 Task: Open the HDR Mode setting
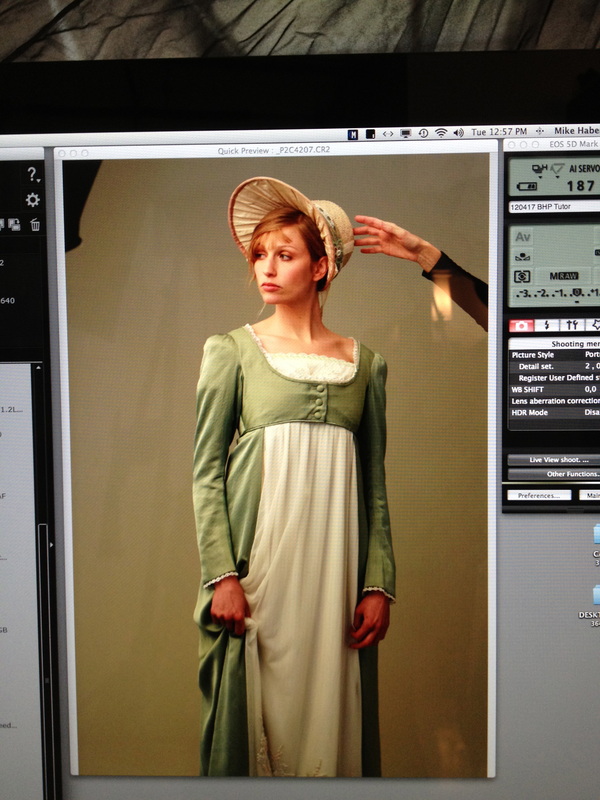click(x=555, y=412)
